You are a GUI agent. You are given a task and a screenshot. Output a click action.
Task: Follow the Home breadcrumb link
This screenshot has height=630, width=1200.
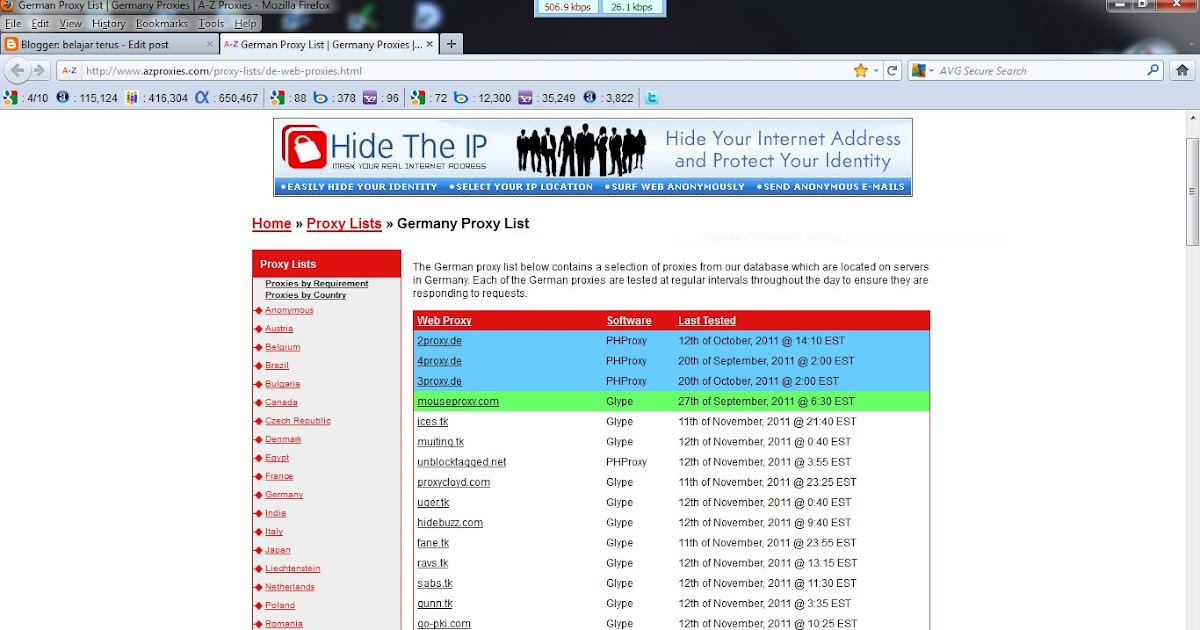[x=272, y=224]
